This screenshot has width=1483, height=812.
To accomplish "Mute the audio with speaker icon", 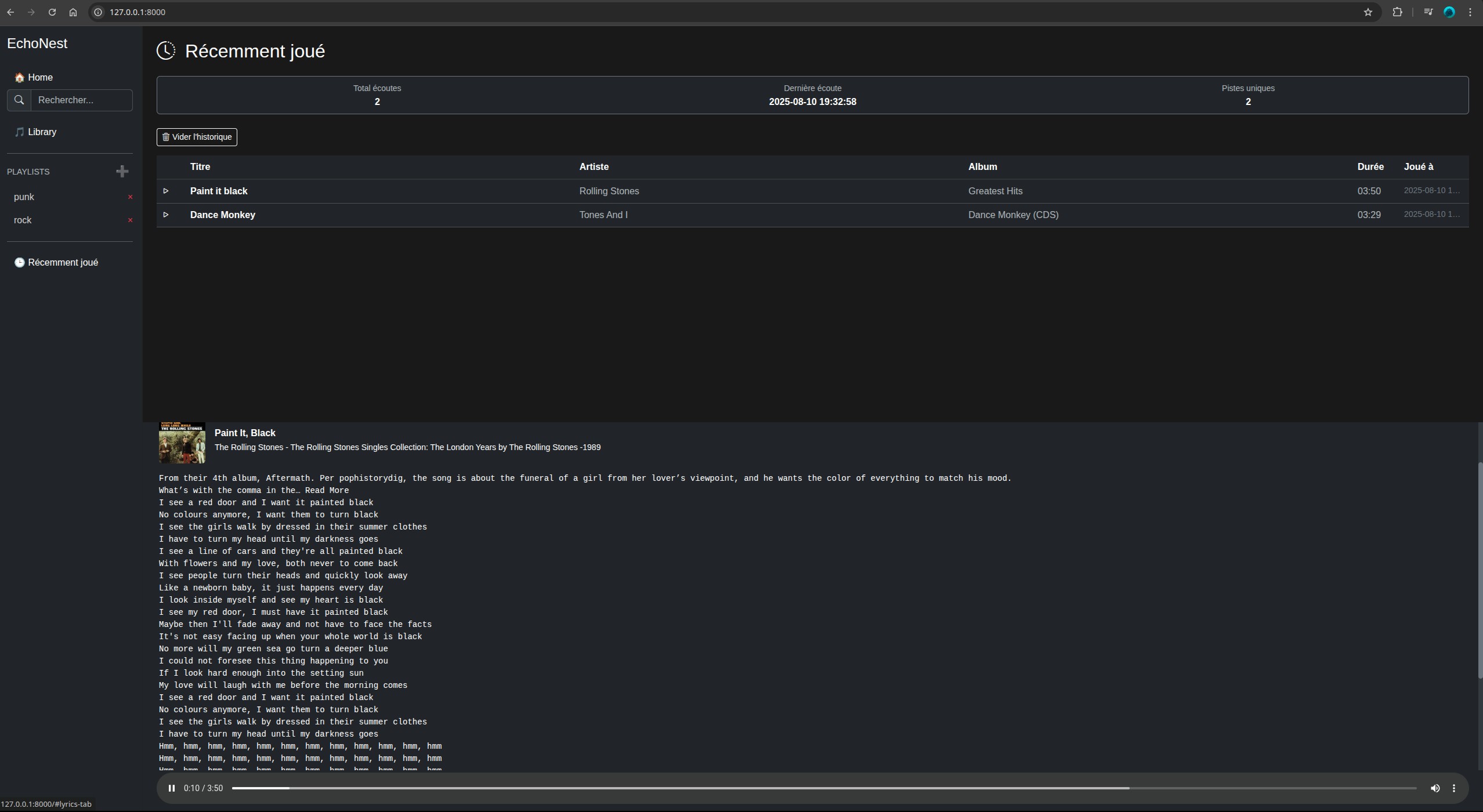I will click(1435, 788).
